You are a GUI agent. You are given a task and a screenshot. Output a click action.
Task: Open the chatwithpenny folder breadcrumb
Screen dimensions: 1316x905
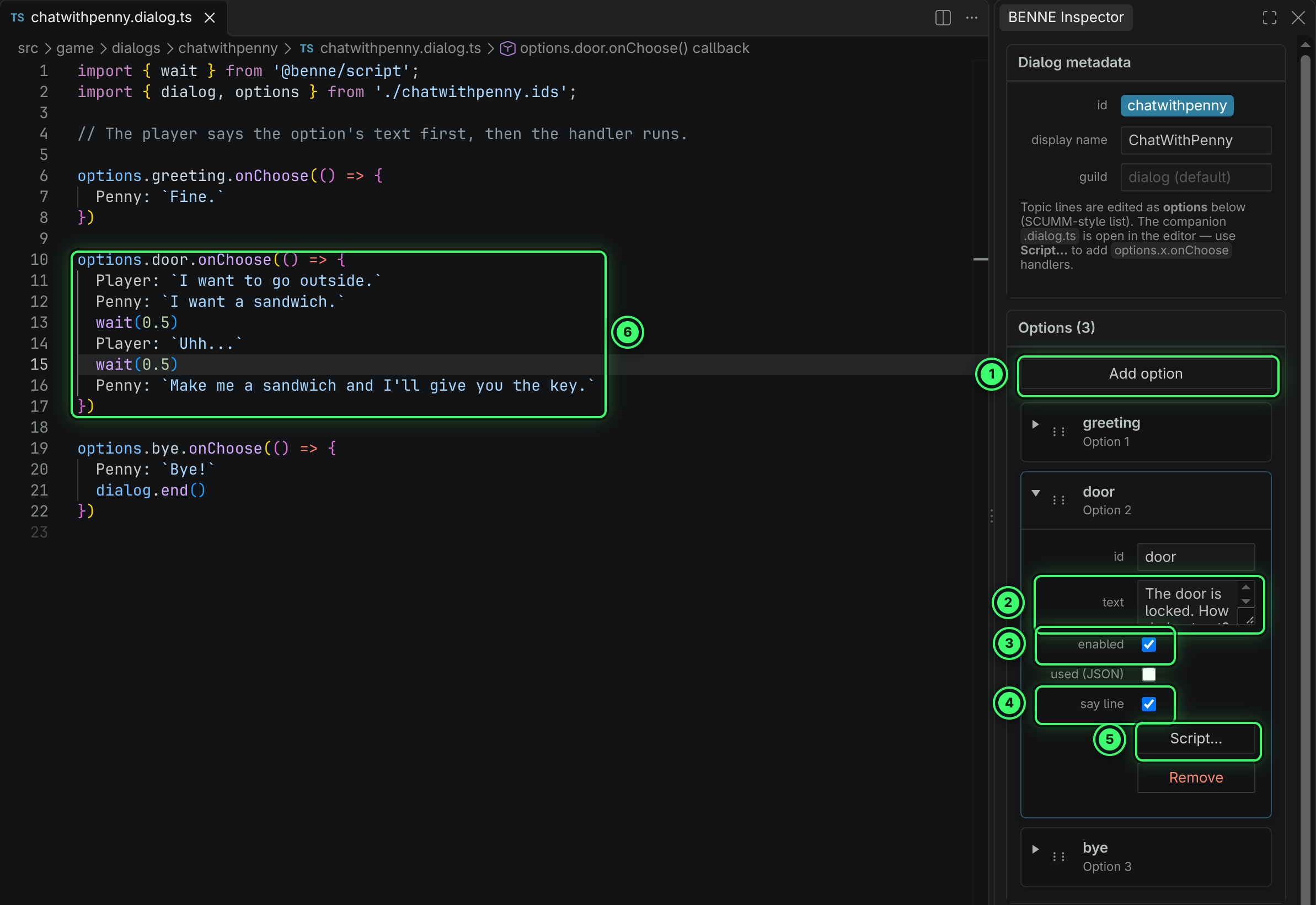tap(228, 48)
